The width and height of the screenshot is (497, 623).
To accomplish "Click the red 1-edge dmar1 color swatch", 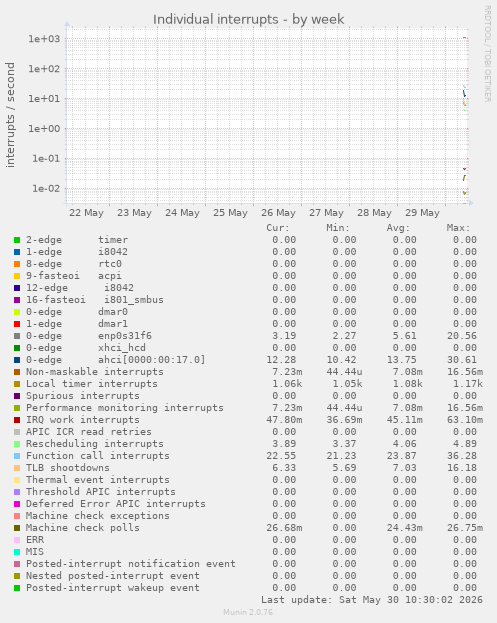I will click(x=17, y=324).
